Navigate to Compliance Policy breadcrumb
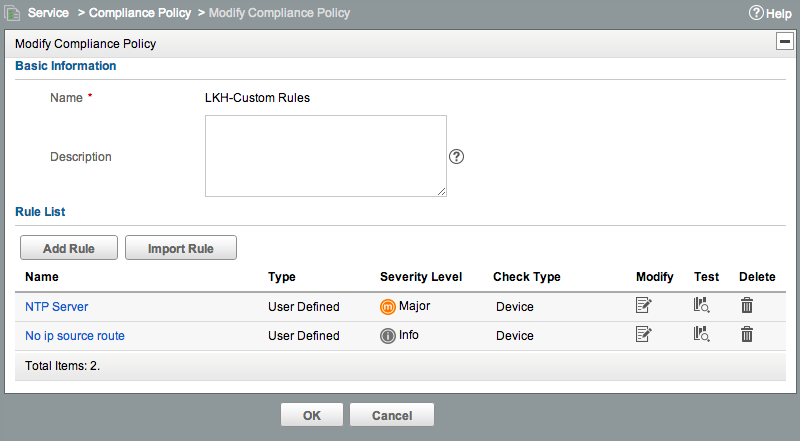This screenshot has height=441, width=800. pyautogui.click(x=140, y=13)
